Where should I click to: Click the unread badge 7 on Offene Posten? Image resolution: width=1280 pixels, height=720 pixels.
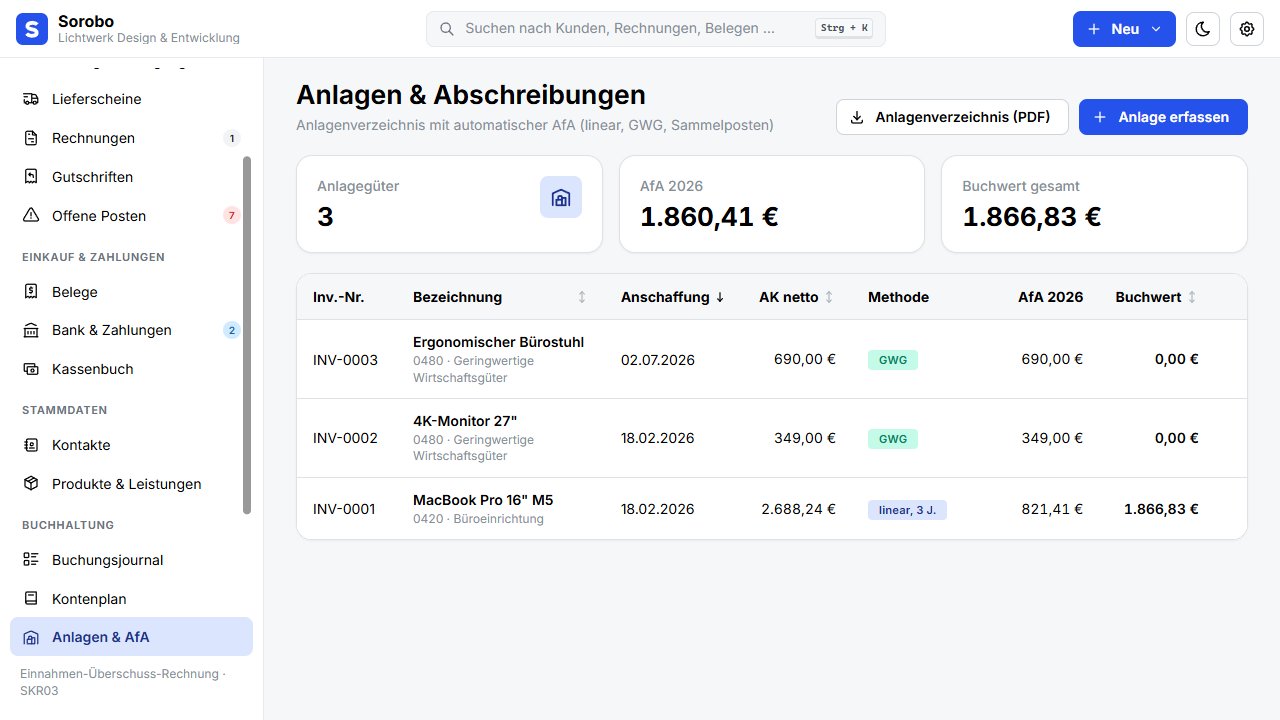tap(232, 216)
